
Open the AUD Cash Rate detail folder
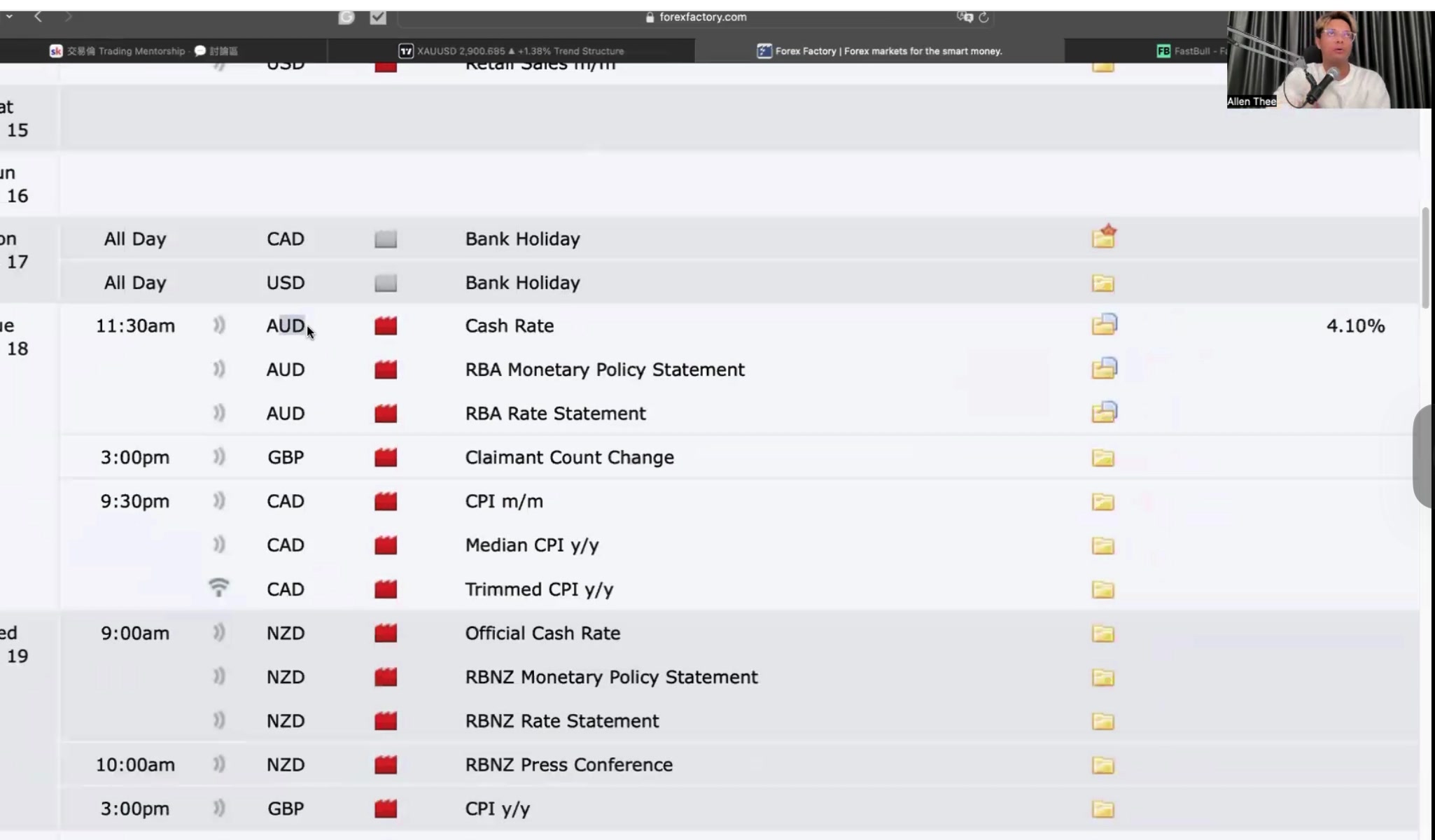click(1103, 325)
